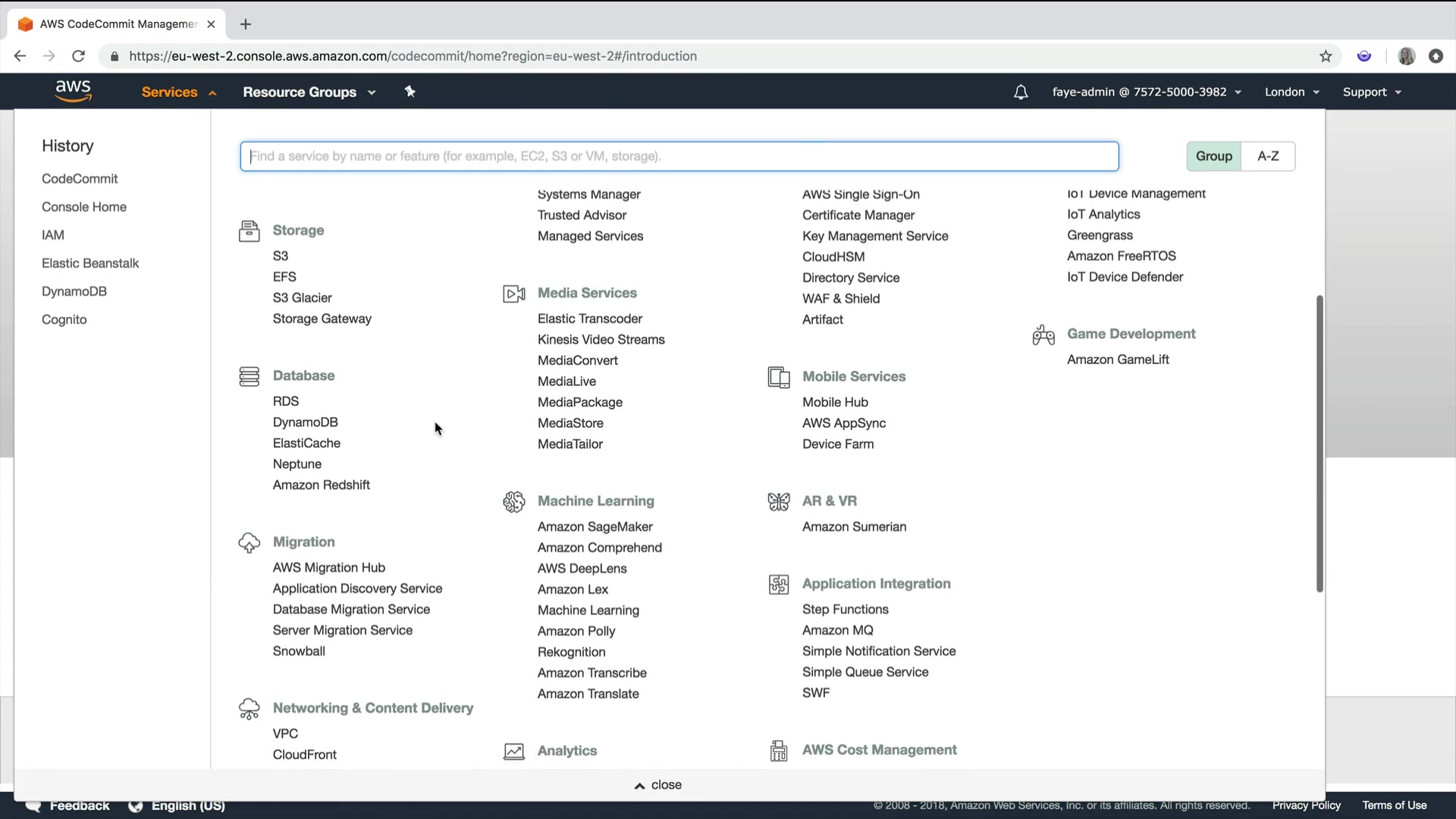Select Elastic Beanstalk in History
This screenshot has height=819, width=1456.
point(90,263)
